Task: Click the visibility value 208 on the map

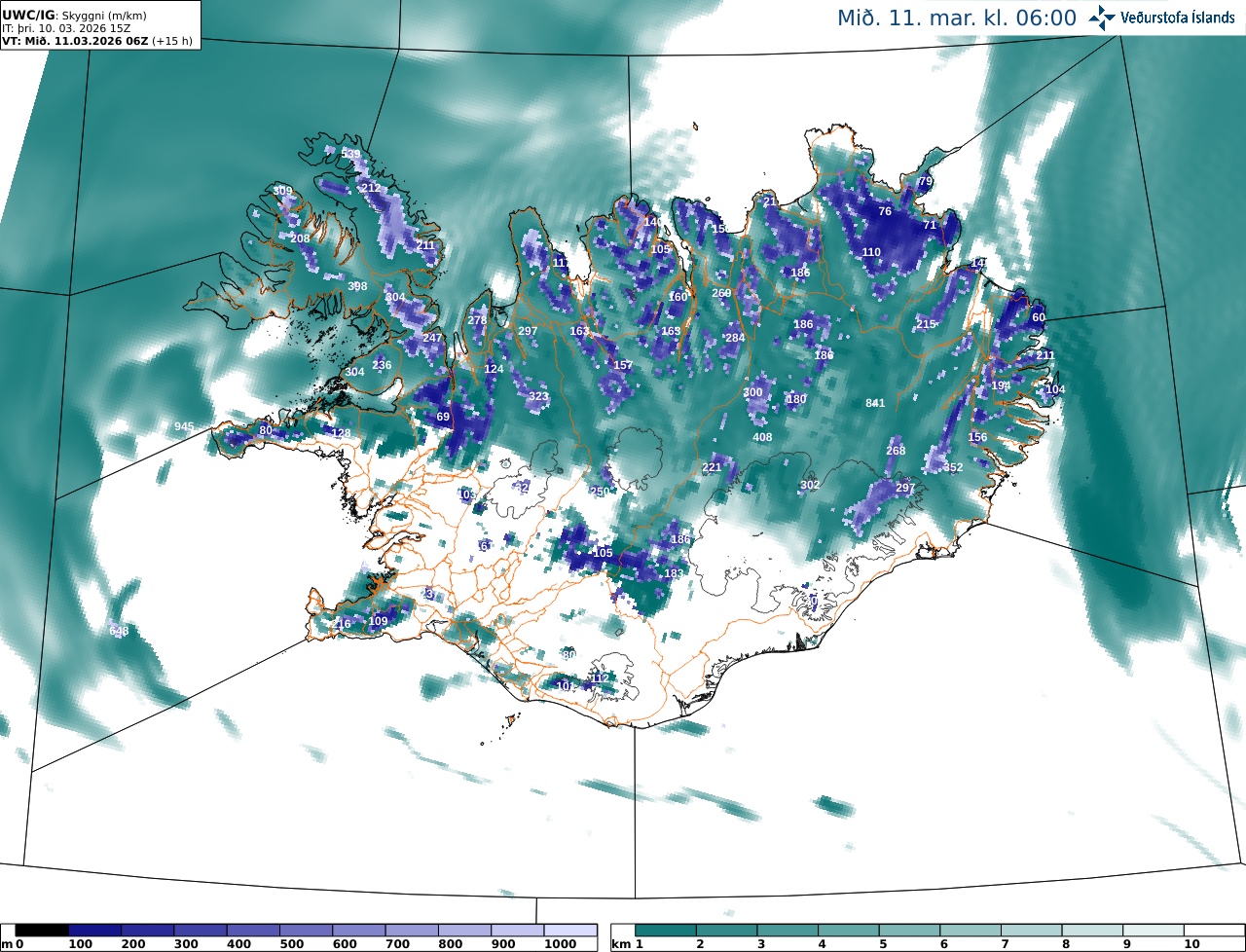Action: pyautogui.click(x=300, y=238)
